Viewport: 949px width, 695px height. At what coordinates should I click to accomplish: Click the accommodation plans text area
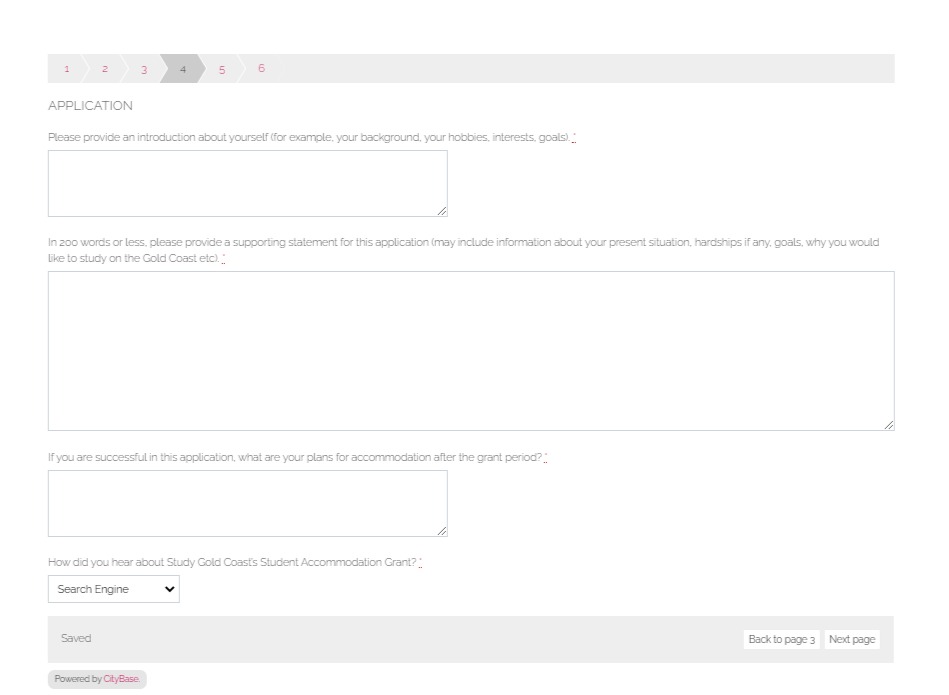pyautogui.click(x=248, y=504)
